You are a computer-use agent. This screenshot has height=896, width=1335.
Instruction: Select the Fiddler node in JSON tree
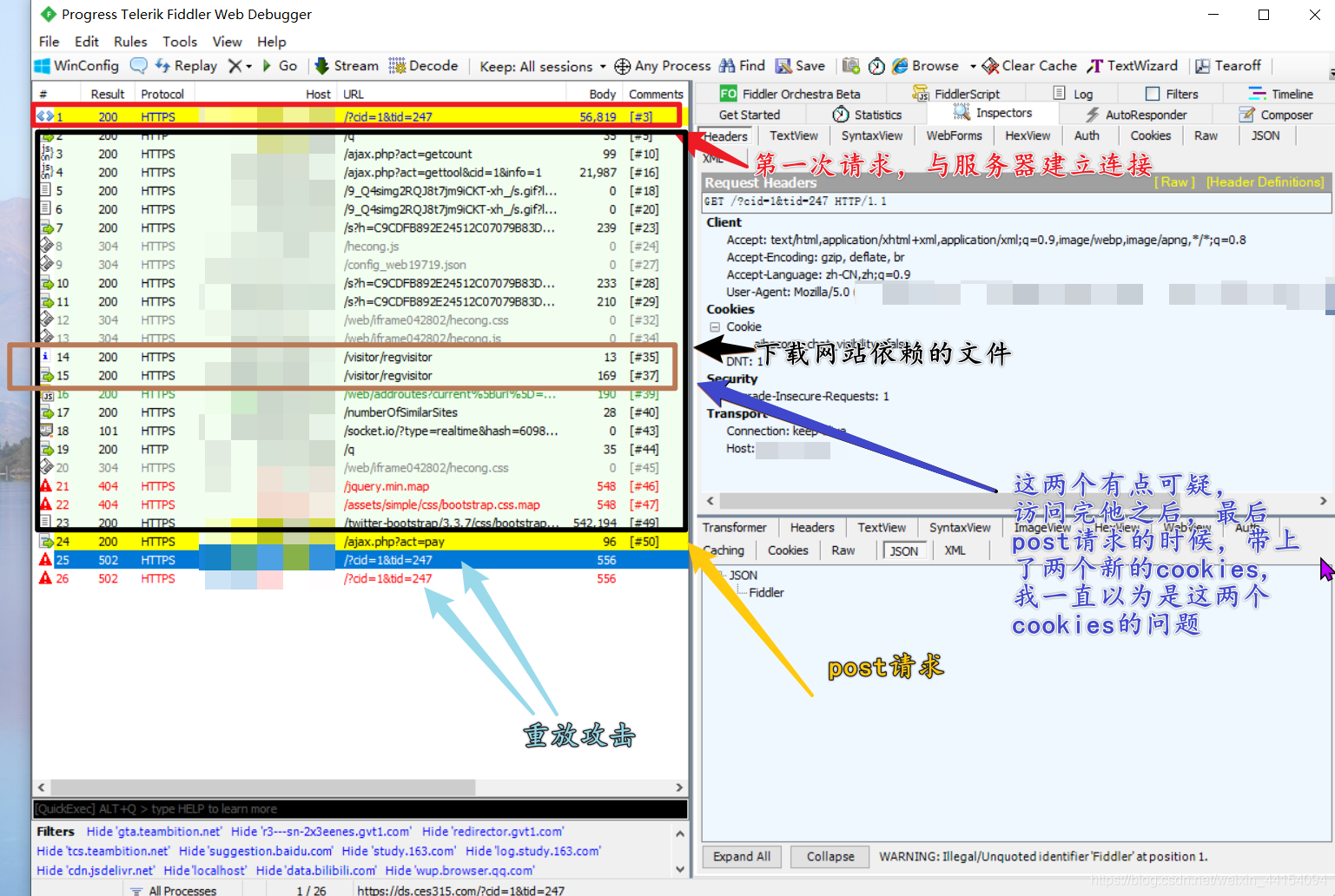coord(766,592)
